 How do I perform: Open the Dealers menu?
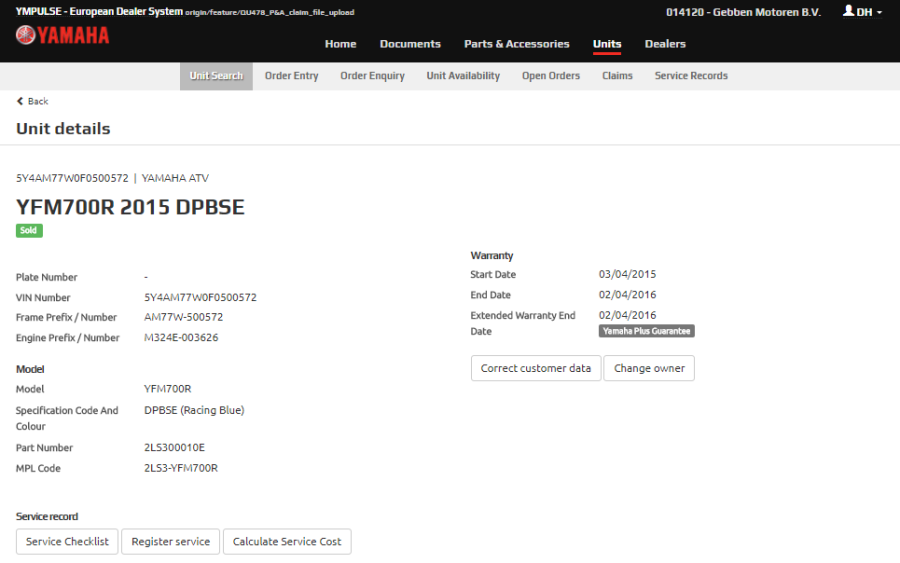[x=665, y=44]
